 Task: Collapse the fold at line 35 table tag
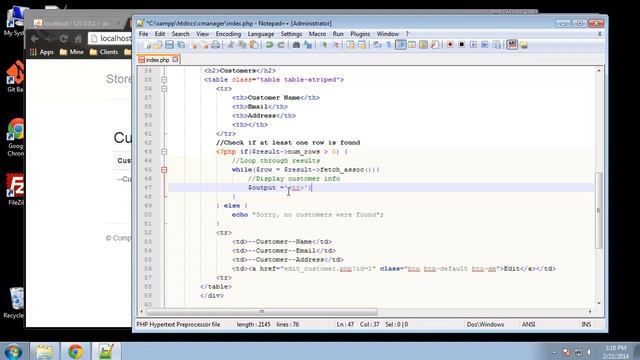tap(164, 80)
